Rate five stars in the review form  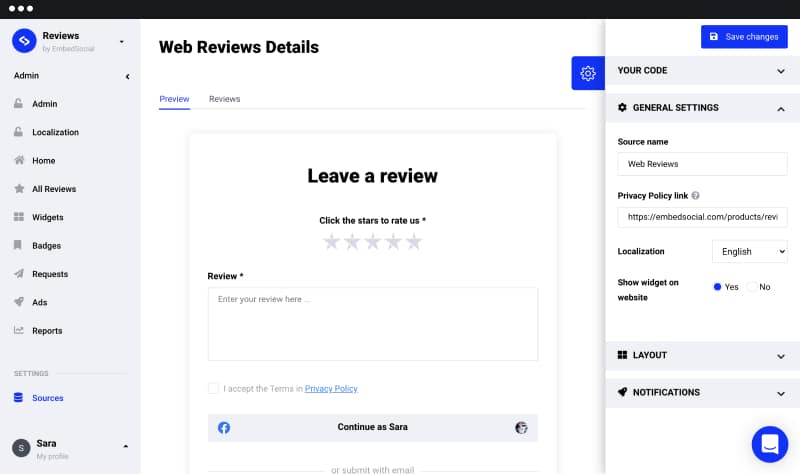point(414,241)
